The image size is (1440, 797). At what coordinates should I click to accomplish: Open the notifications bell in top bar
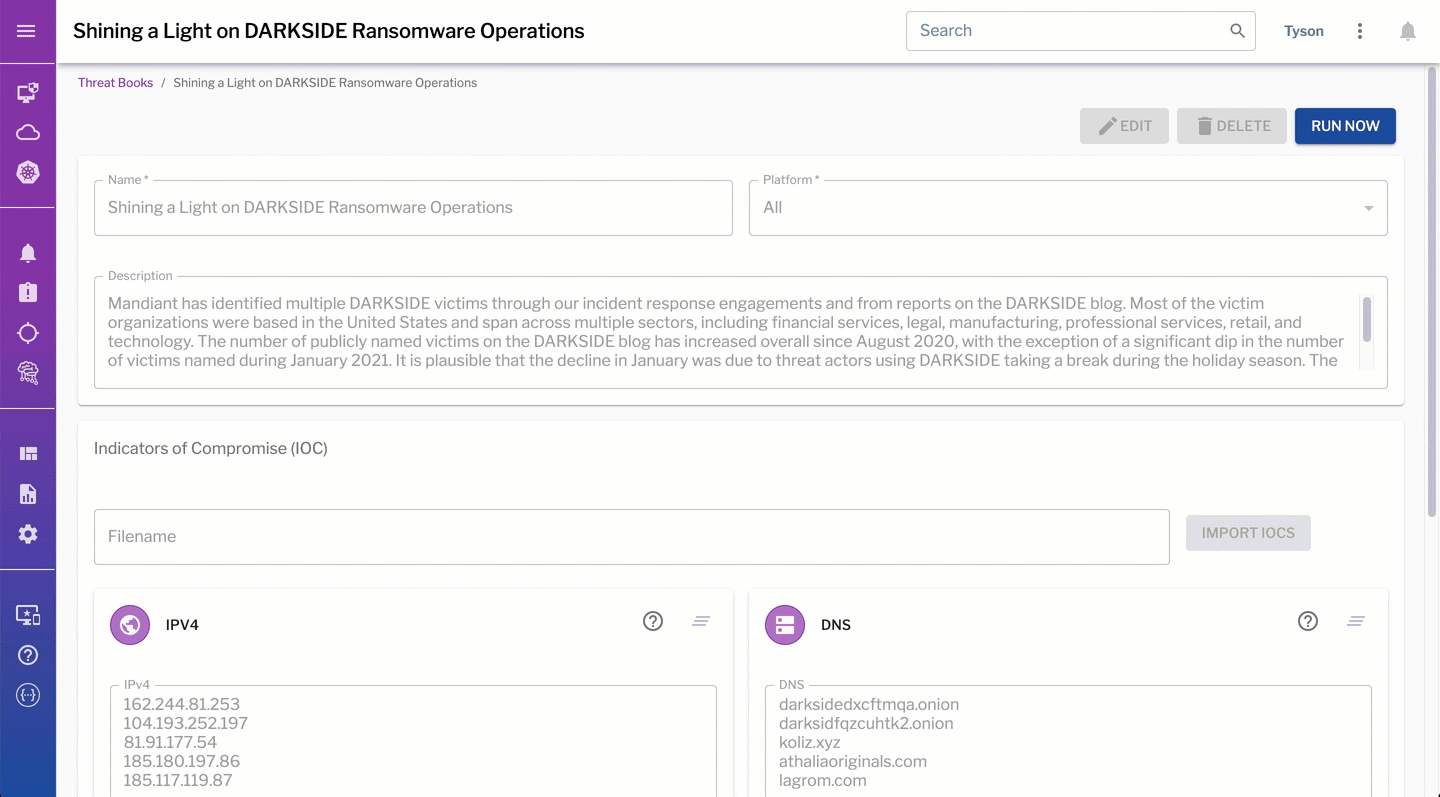coord(1408,31)
